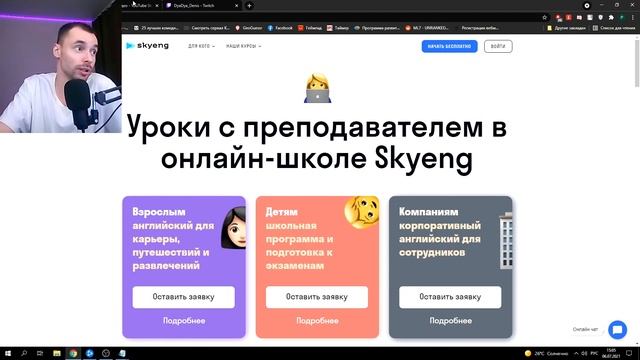Open File Explorer from the taskbar
Screen dimensions: 640x360
click(x=57, y=353)
